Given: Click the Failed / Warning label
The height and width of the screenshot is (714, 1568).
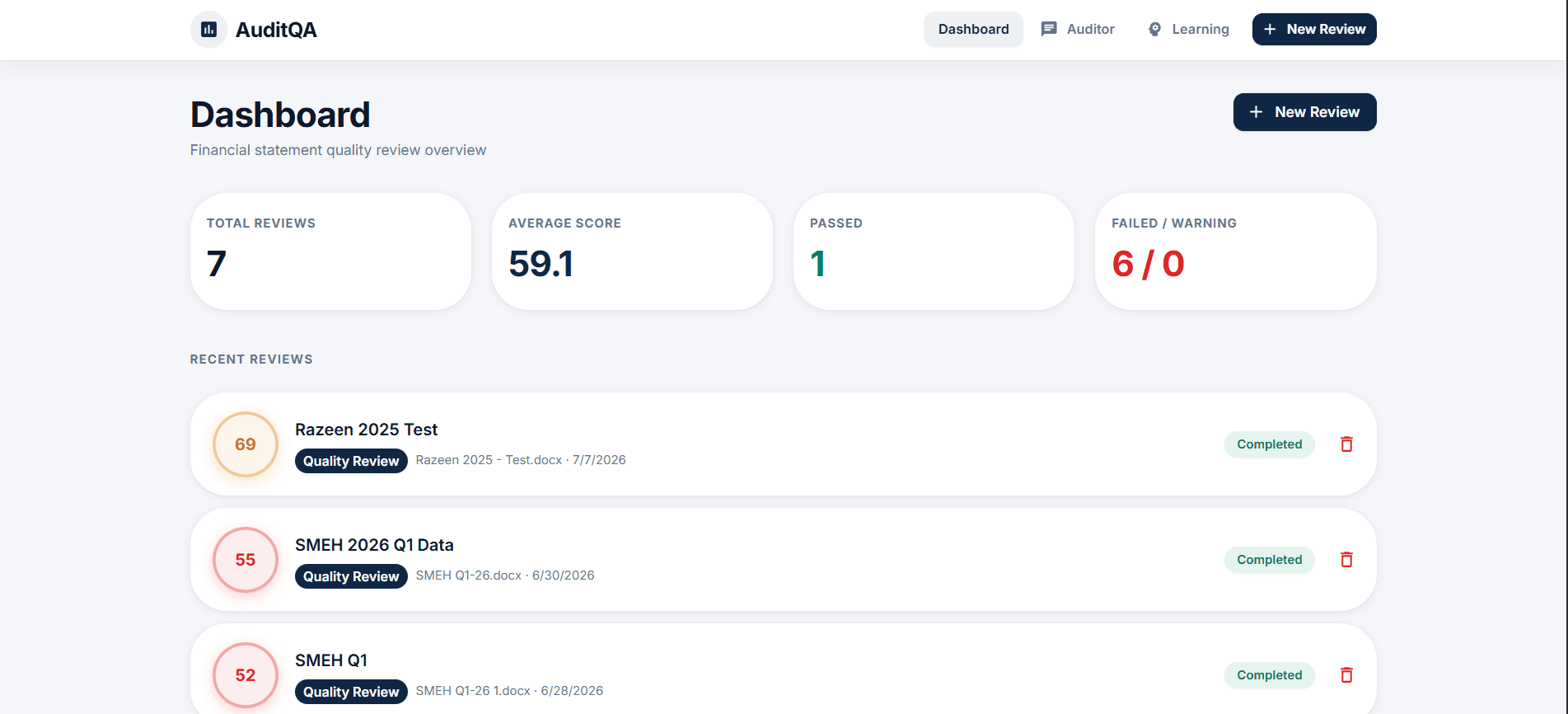Looking at the screenshot, I should coord(1174,223).
